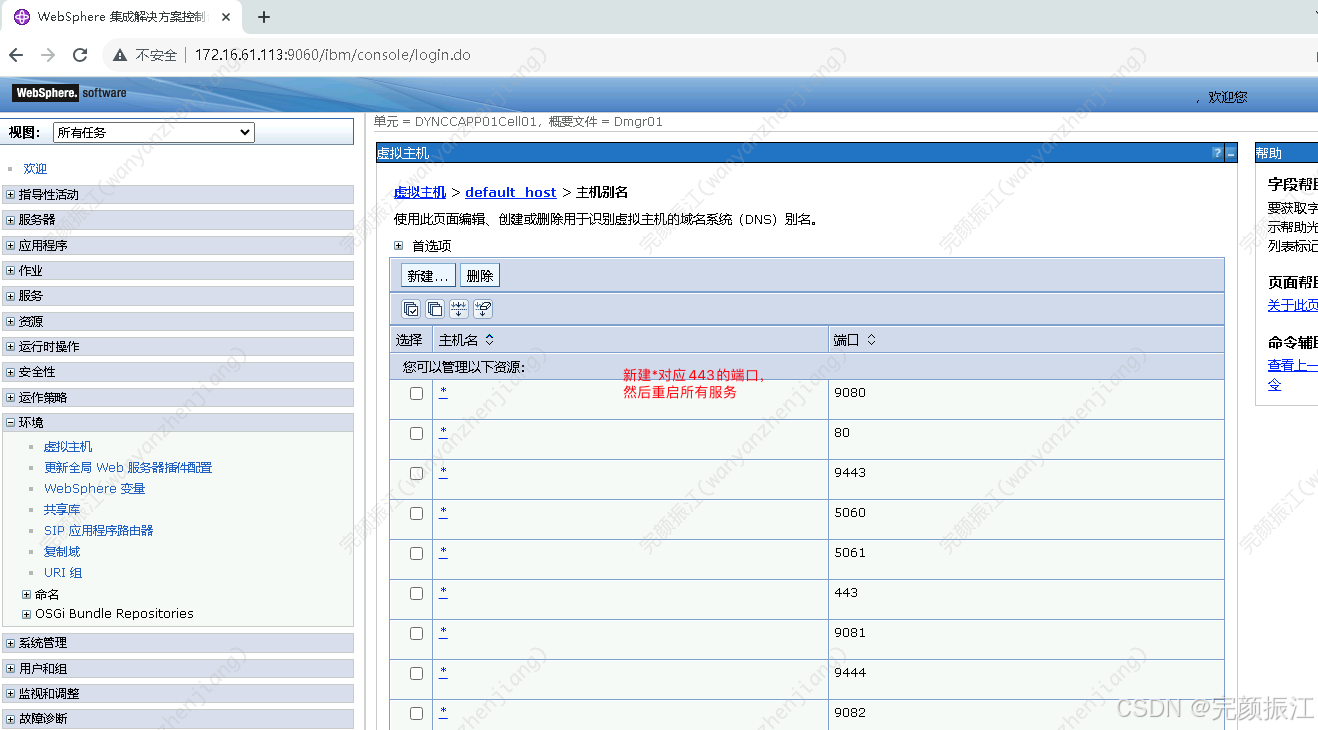This screenshot has width=1318, height=730.
Task: Open 共享库 in navigation
Action: (x=62, y=510)
